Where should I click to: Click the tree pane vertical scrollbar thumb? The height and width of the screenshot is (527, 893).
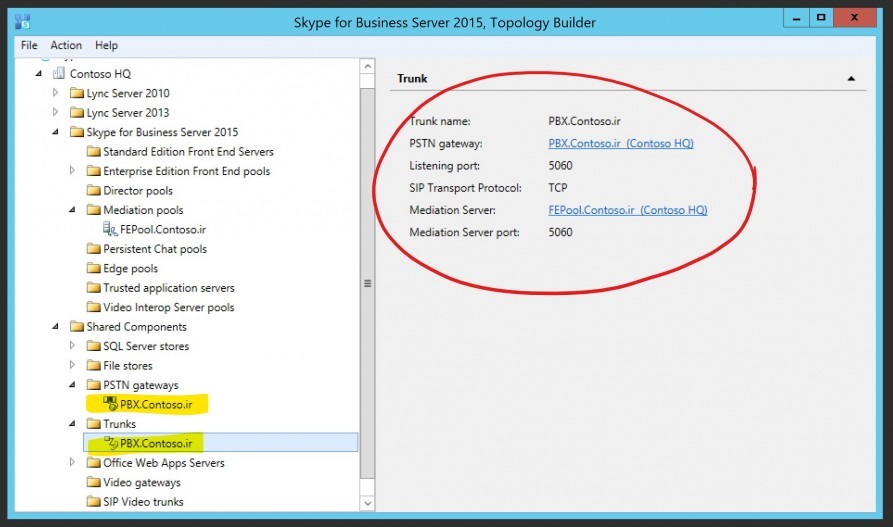(x=368, y=283)
